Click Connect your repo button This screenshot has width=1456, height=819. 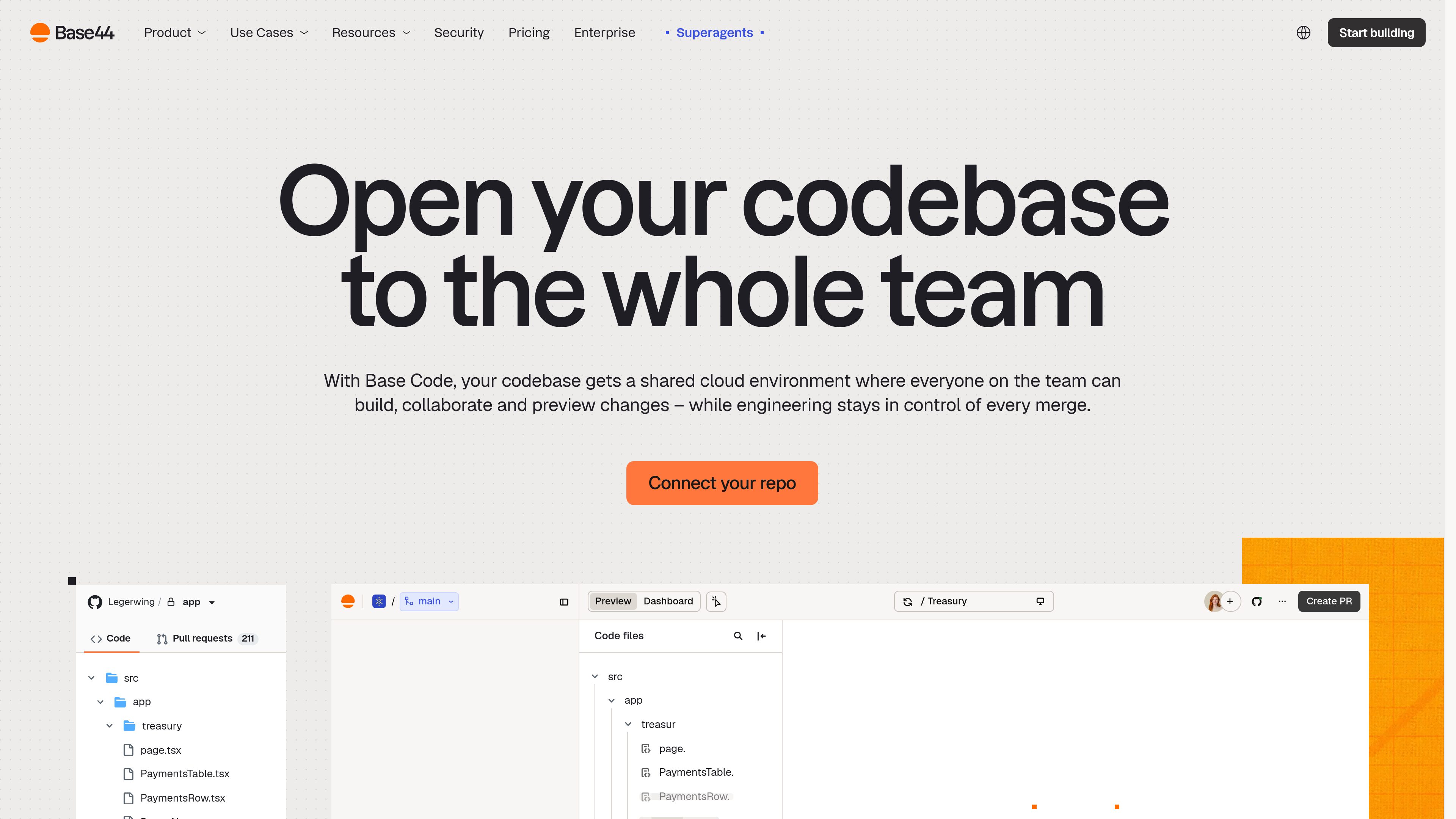[722, 483]
